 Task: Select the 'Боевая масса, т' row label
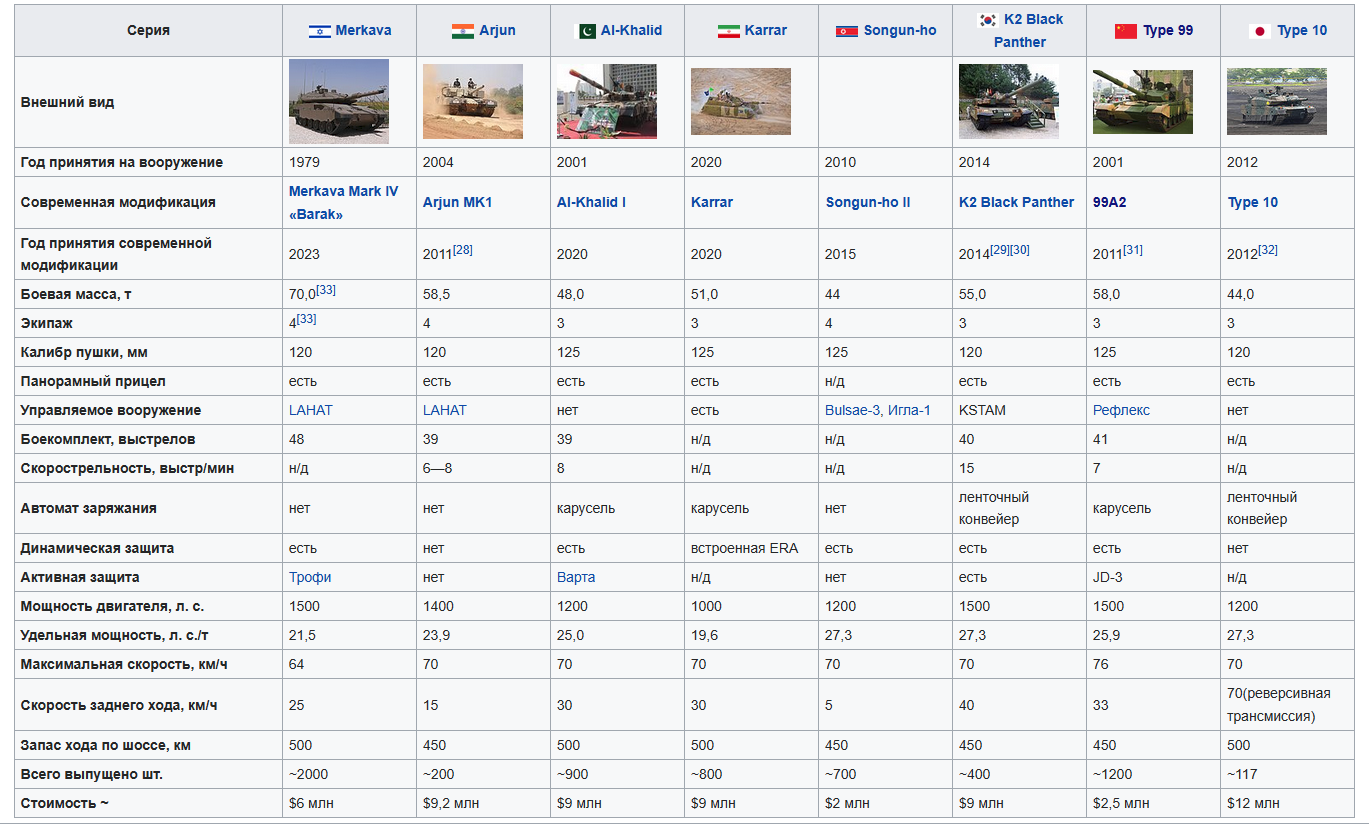[148, 294]
